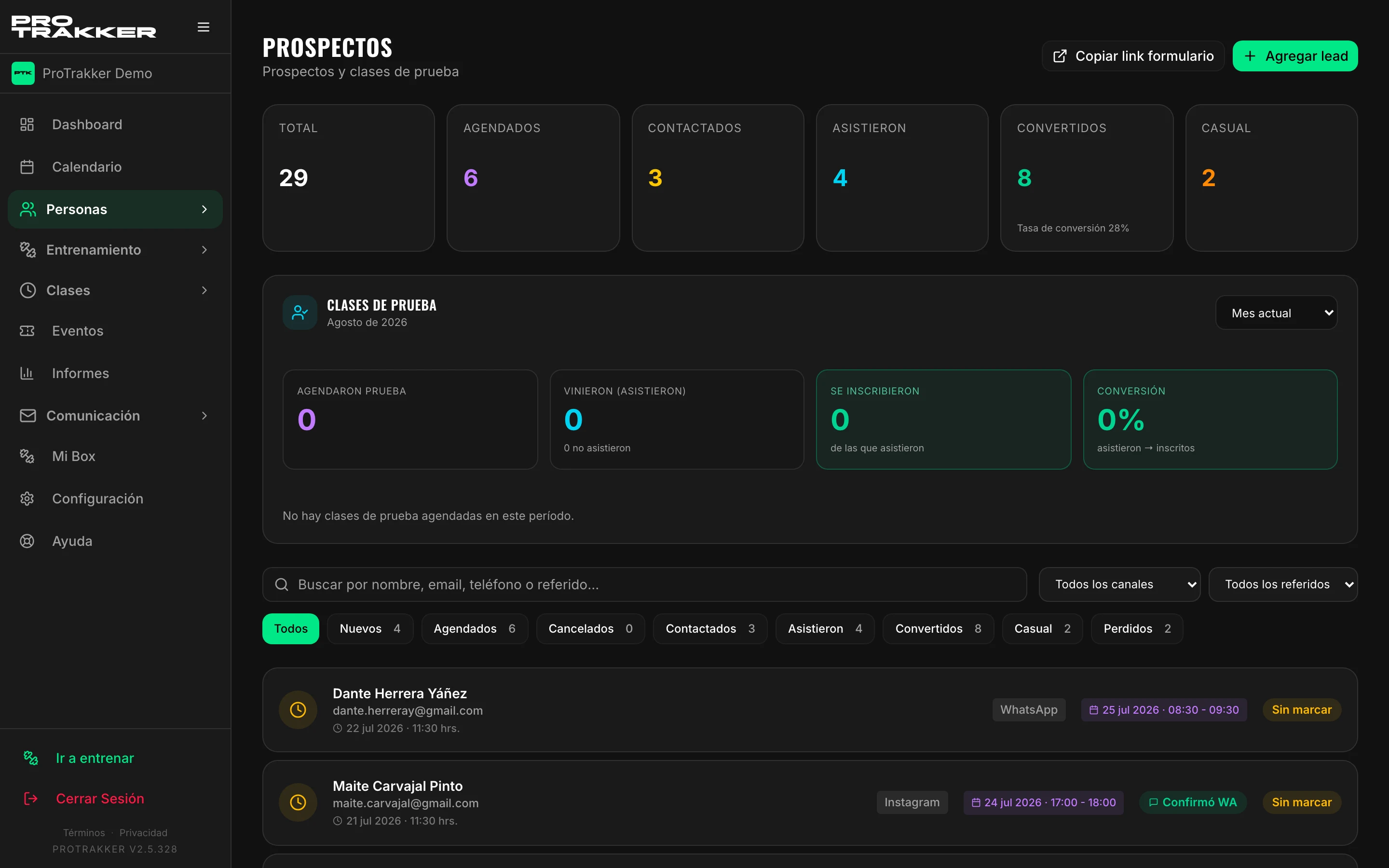Screen dimensions: 1389x868
Task: Click the Ayuda lifebuoy icon
Action: 27,542
